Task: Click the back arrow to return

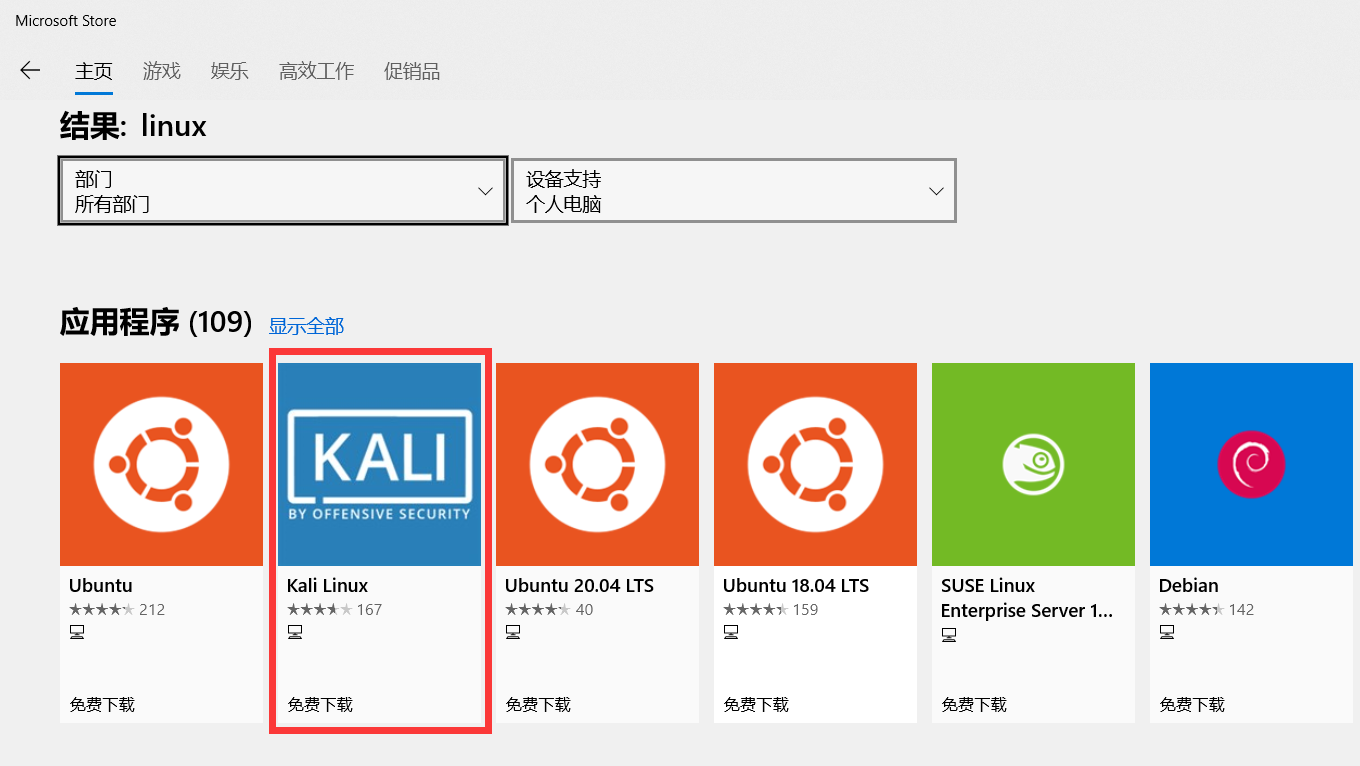Action: coord(30,70)
